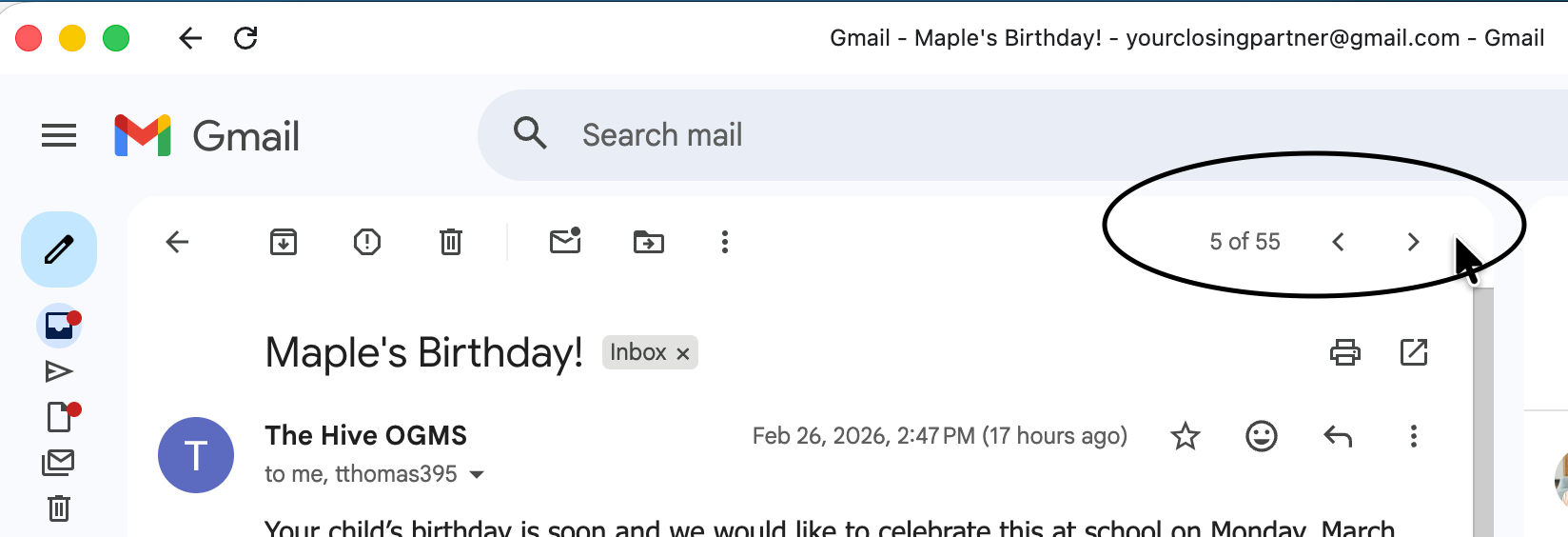Star the message from The Hive OGMS
The width and height of the screenshot is (1568, 537).
(x=1186, y=436)
